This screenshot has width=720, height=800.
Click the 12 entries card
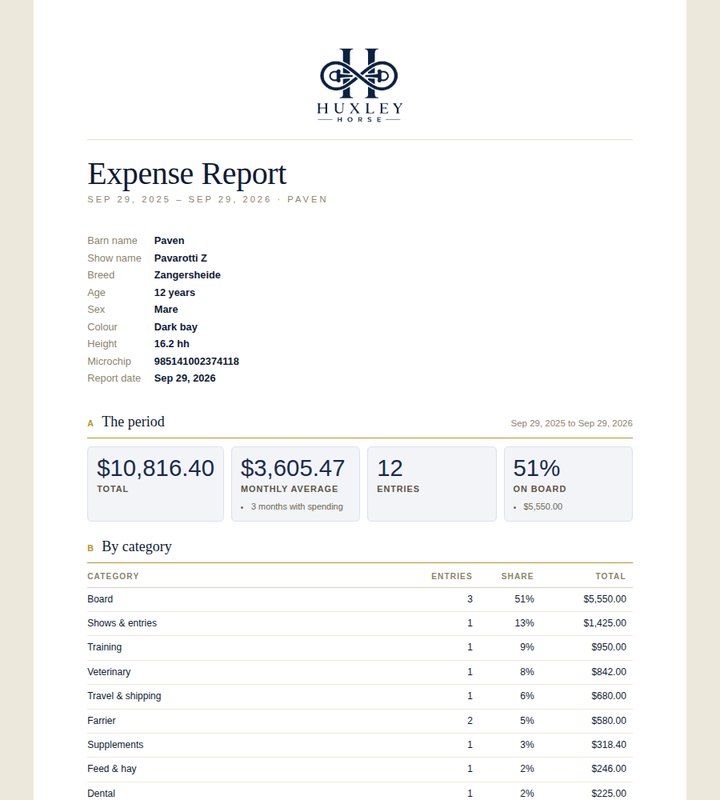click(432, 484)
